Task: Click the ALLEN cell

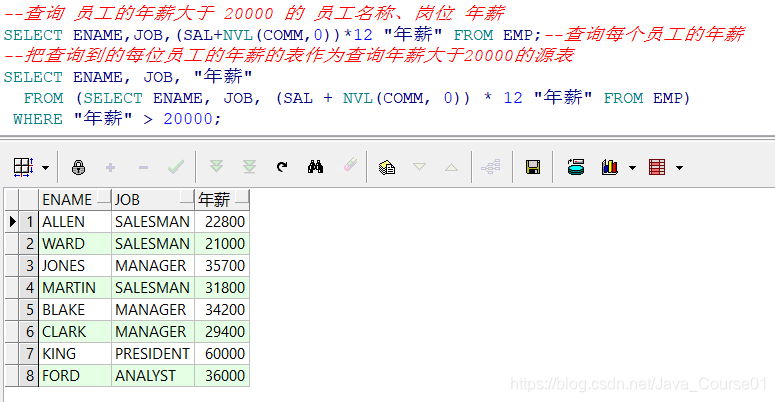Action: point(75,222)
